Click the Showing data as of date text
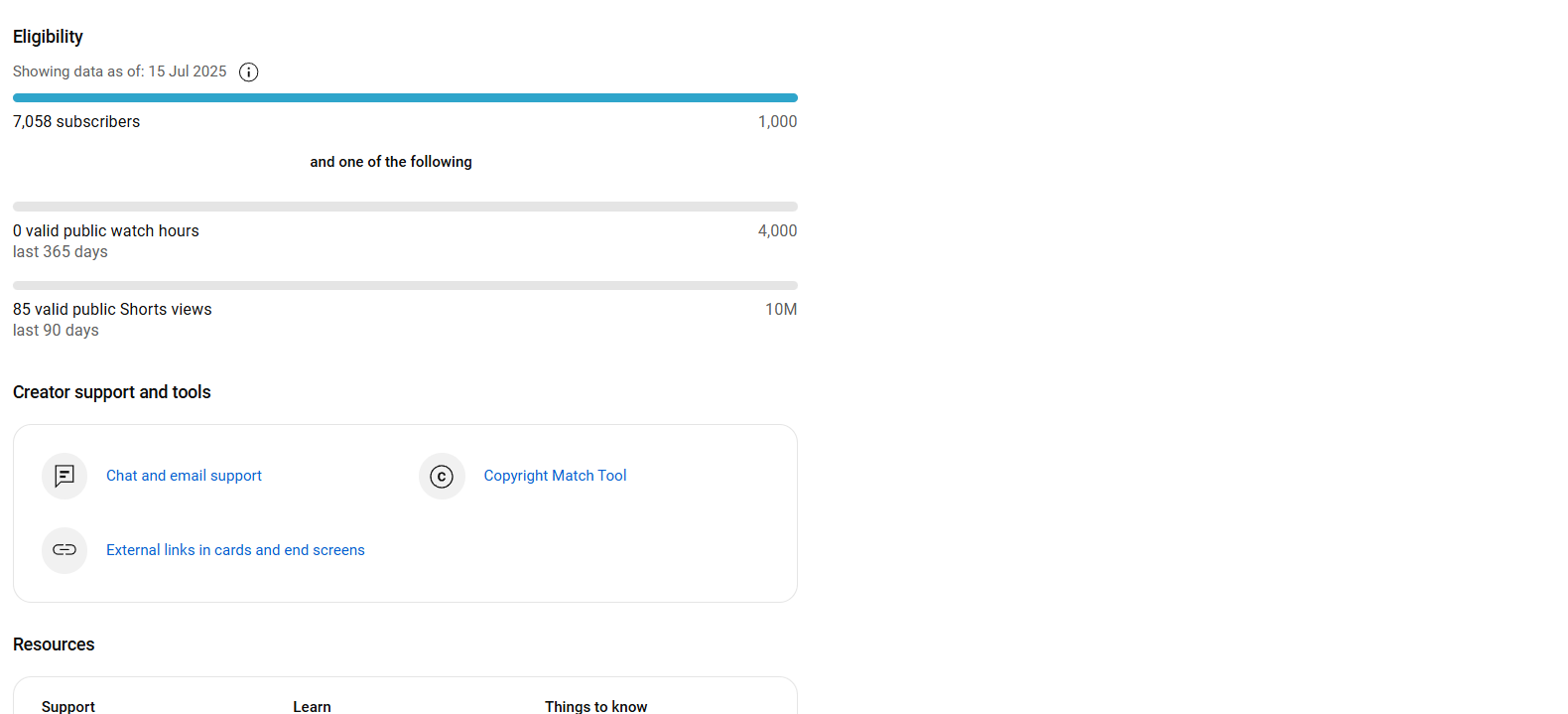The height and width of the screenshot is (714, 1568). (x=119, y=71)
